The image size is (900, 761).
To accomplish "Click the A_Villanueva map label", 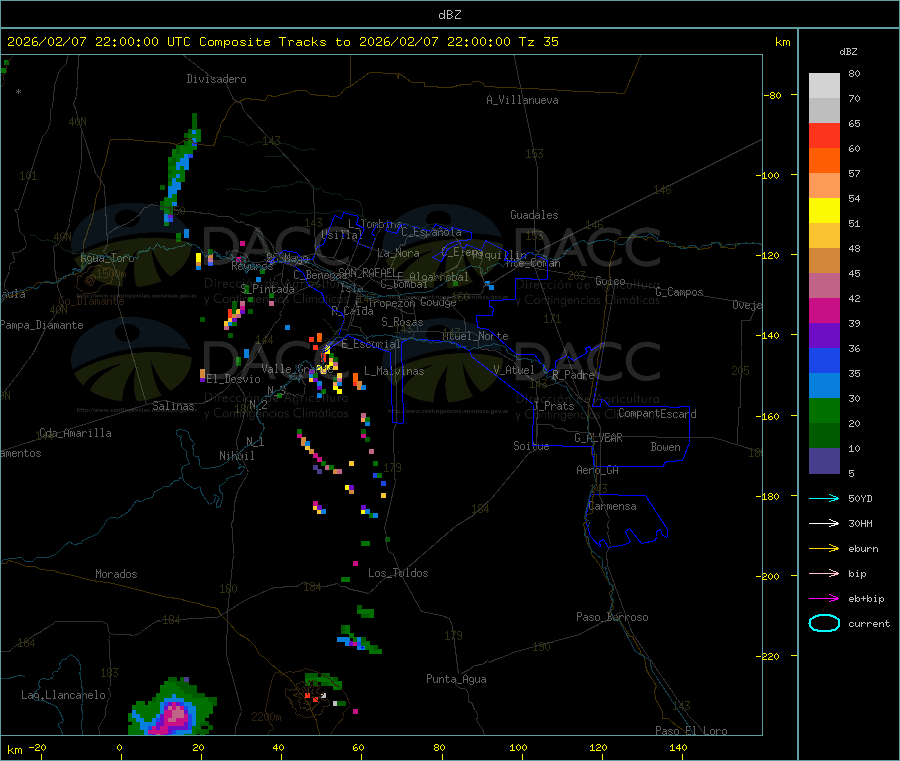I will (522, 100).
